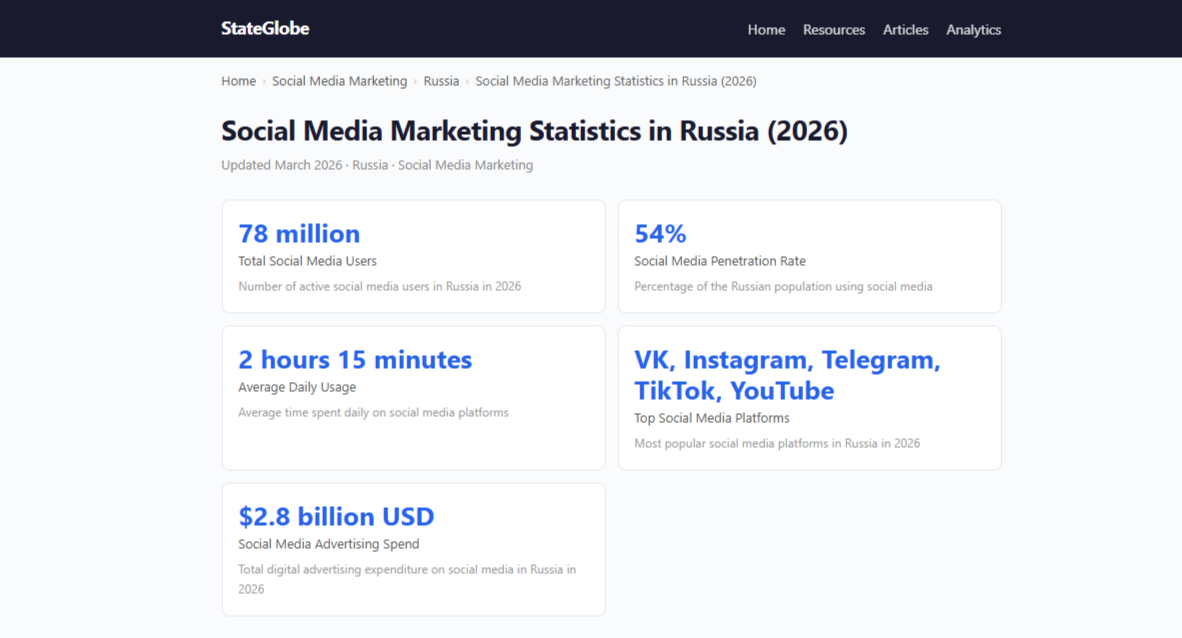Open the Analytics navigation menu item

pyautogui.click(x=973, y=30)
